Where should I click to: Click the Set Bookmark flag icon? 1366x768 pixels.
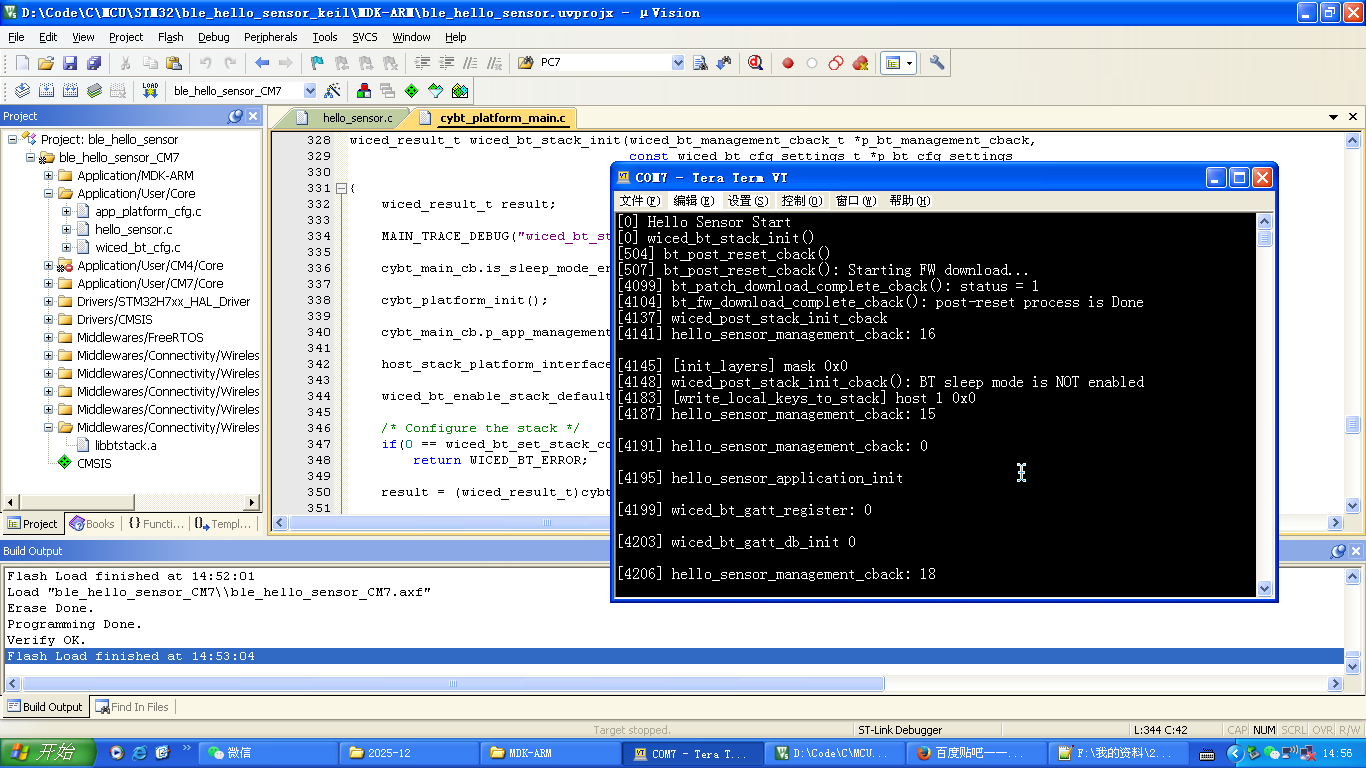click(x=317, y=63)
